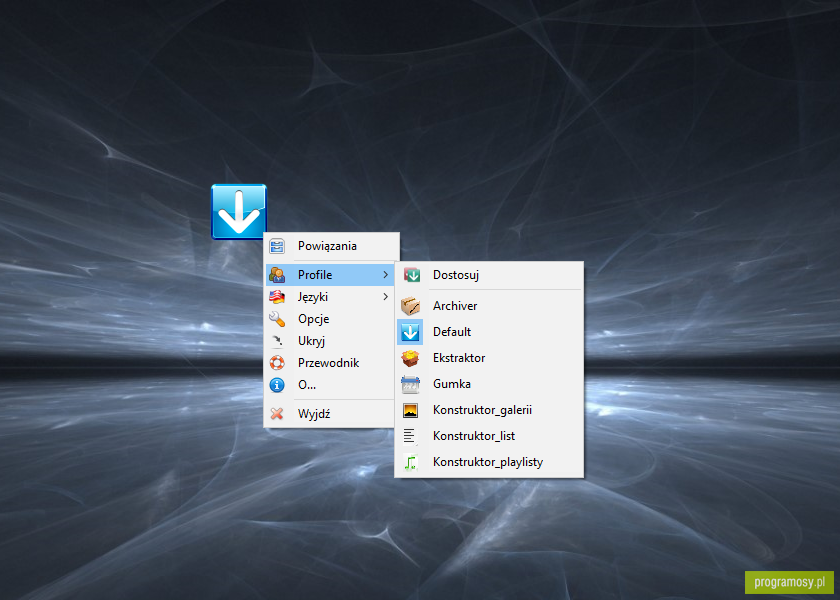
Task: Click the blue DropIt arrow desktop icon
Action: pyautogui.click(x=239, y=212)
